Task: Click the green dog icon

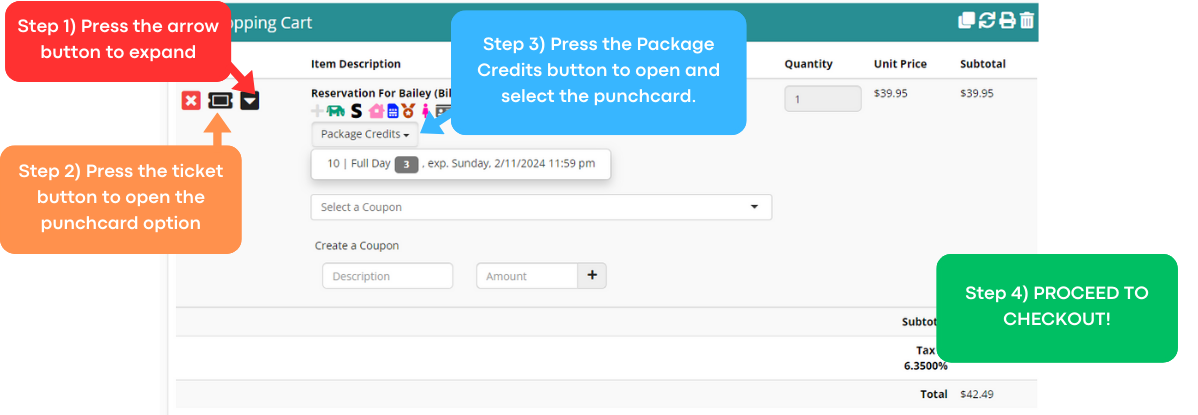Action: [x=336, y=111]
